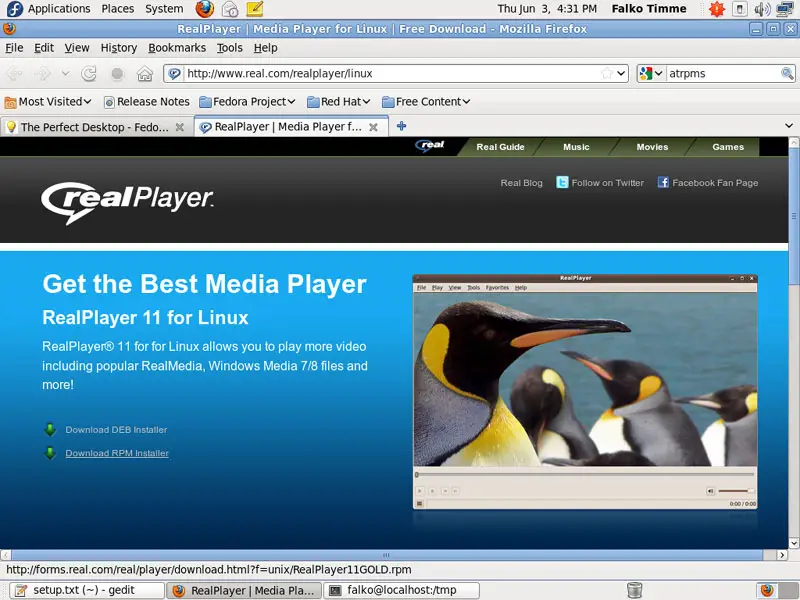
Task: Expand the address bar URL dropdown
Action: pos(621,73)
